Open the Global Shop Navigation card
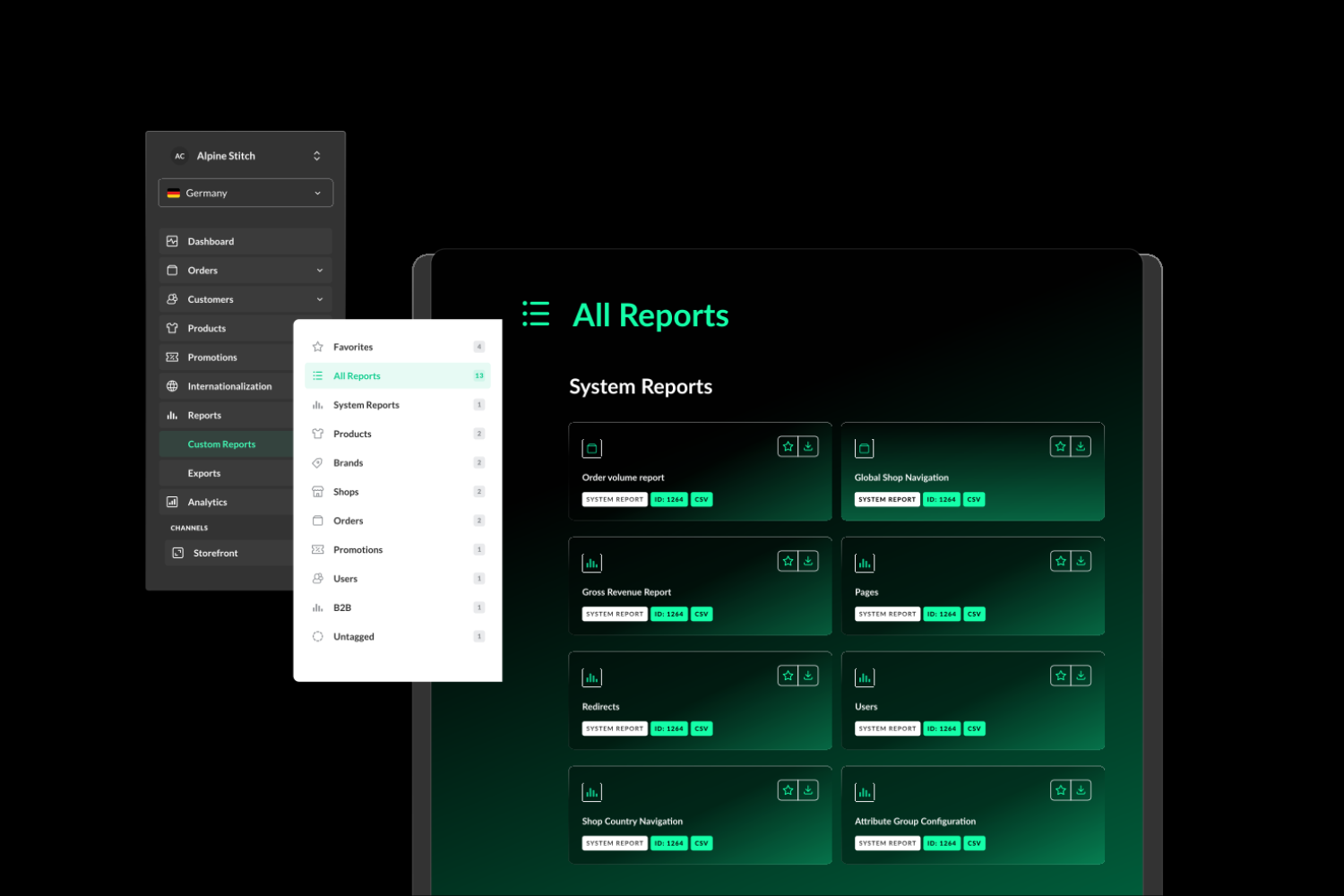Viewport: 1344px width, 896px height. pyautogui.click(x=972, y=471)
